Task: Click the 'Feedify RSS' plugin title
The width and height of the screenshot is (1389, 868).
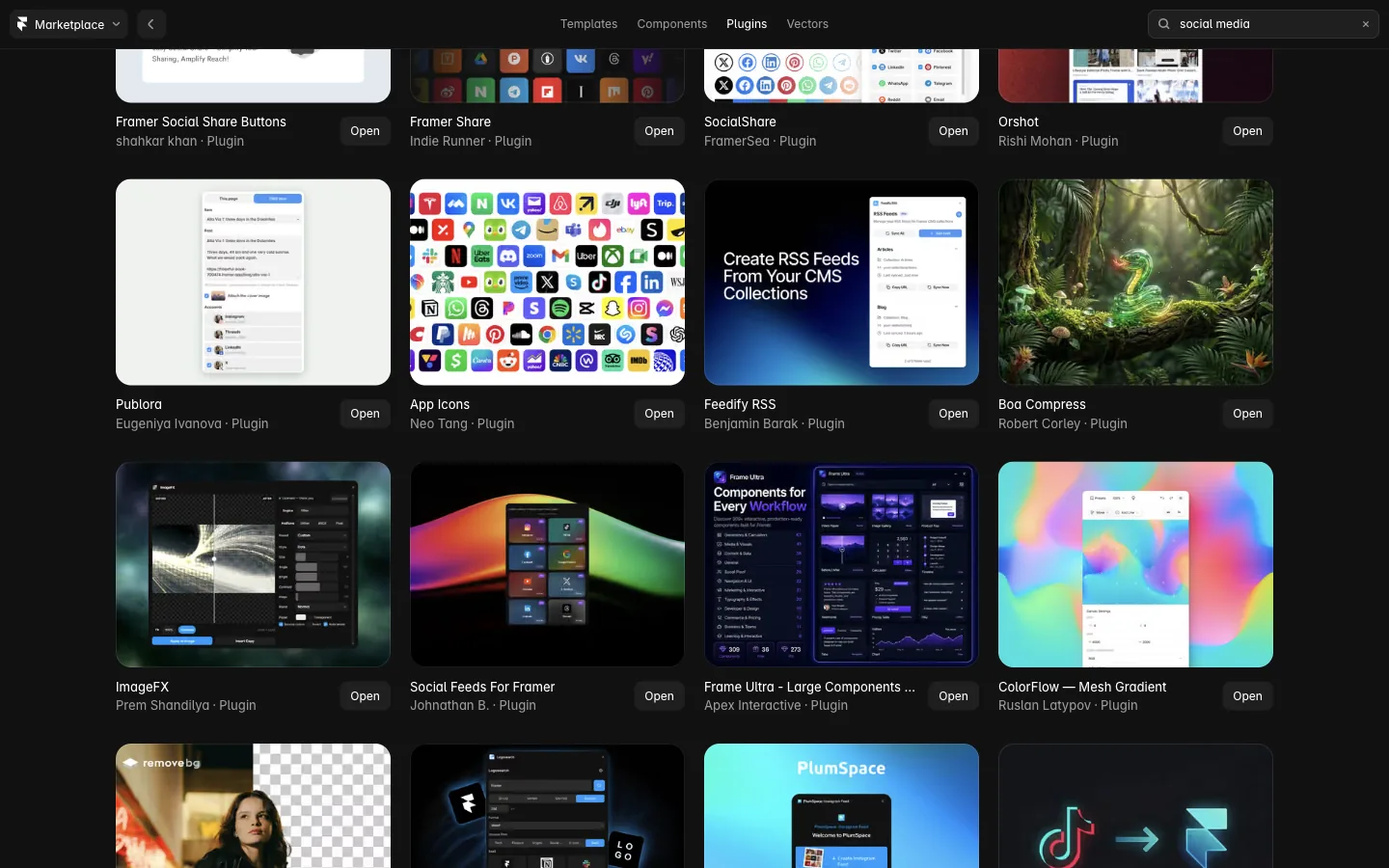Action: point(740,404)
